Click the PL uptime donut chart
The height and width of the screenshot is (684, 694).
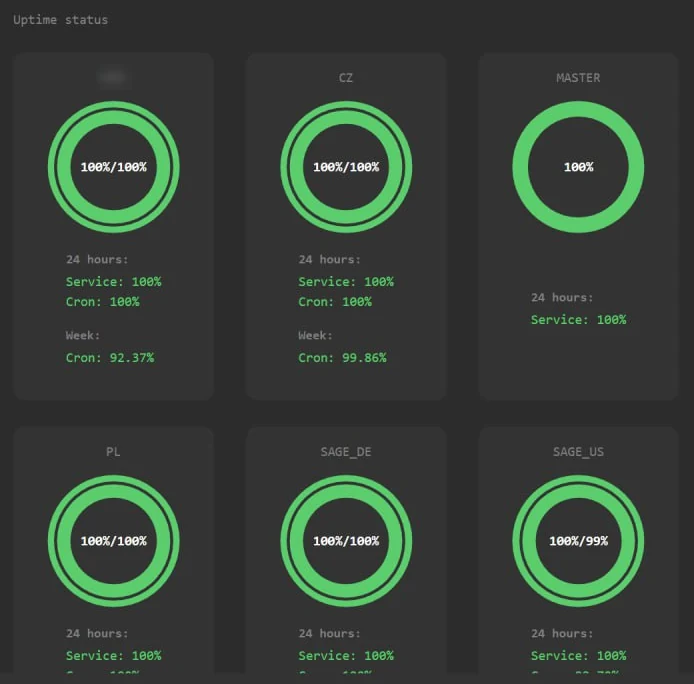(x=114, y=541)
